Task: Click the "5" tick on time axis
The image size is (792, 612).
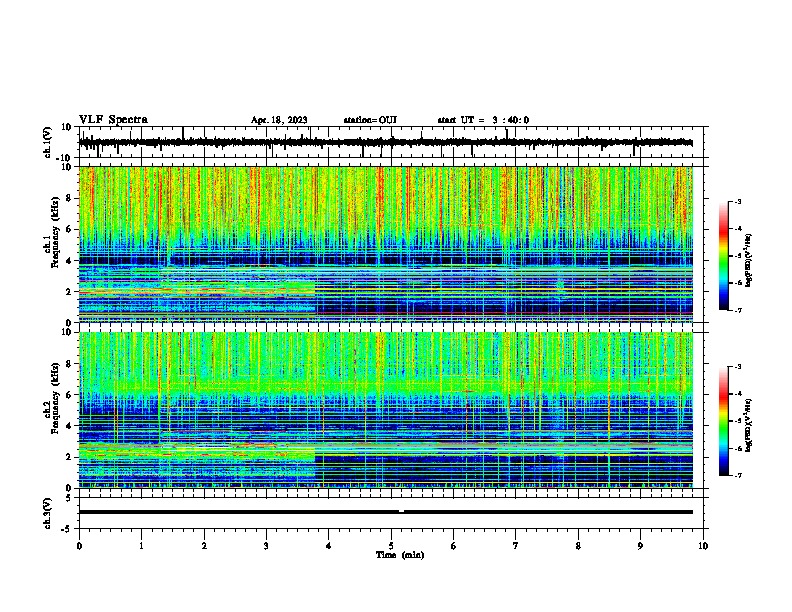Action: [x=391, y=546]
